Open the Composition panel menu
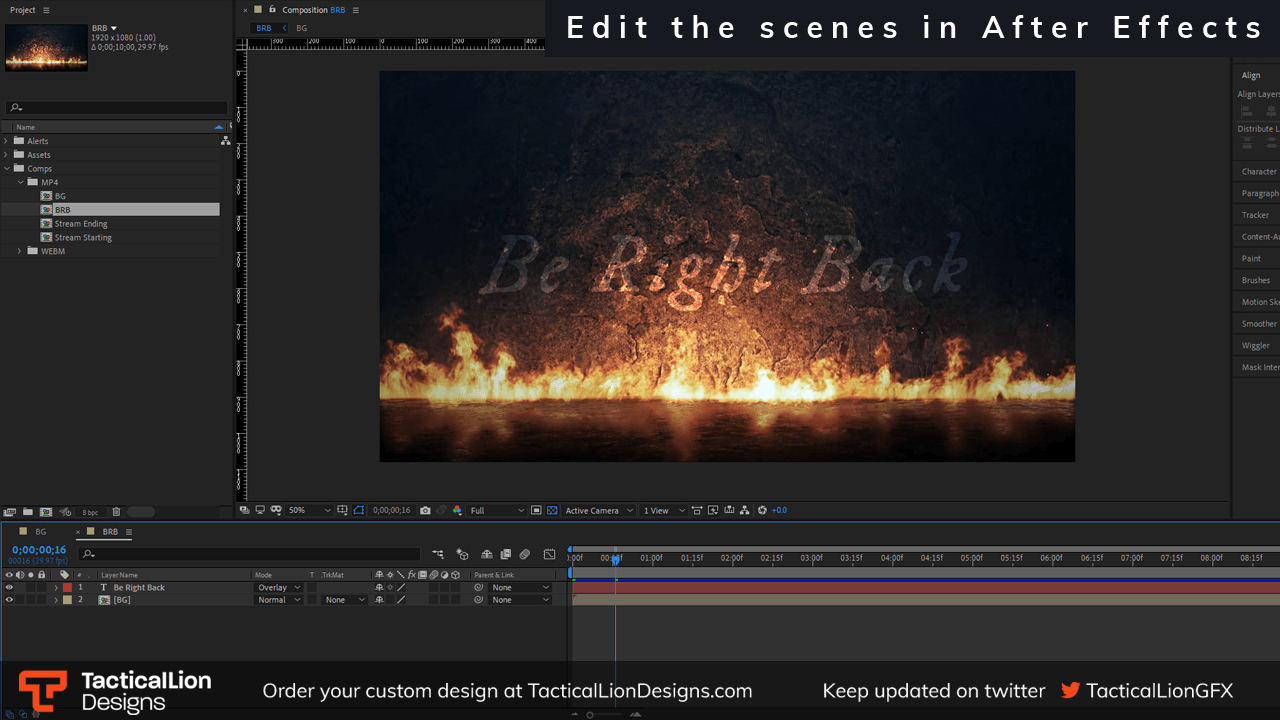This screenshot has width=1280, height=720. (356, 10)
